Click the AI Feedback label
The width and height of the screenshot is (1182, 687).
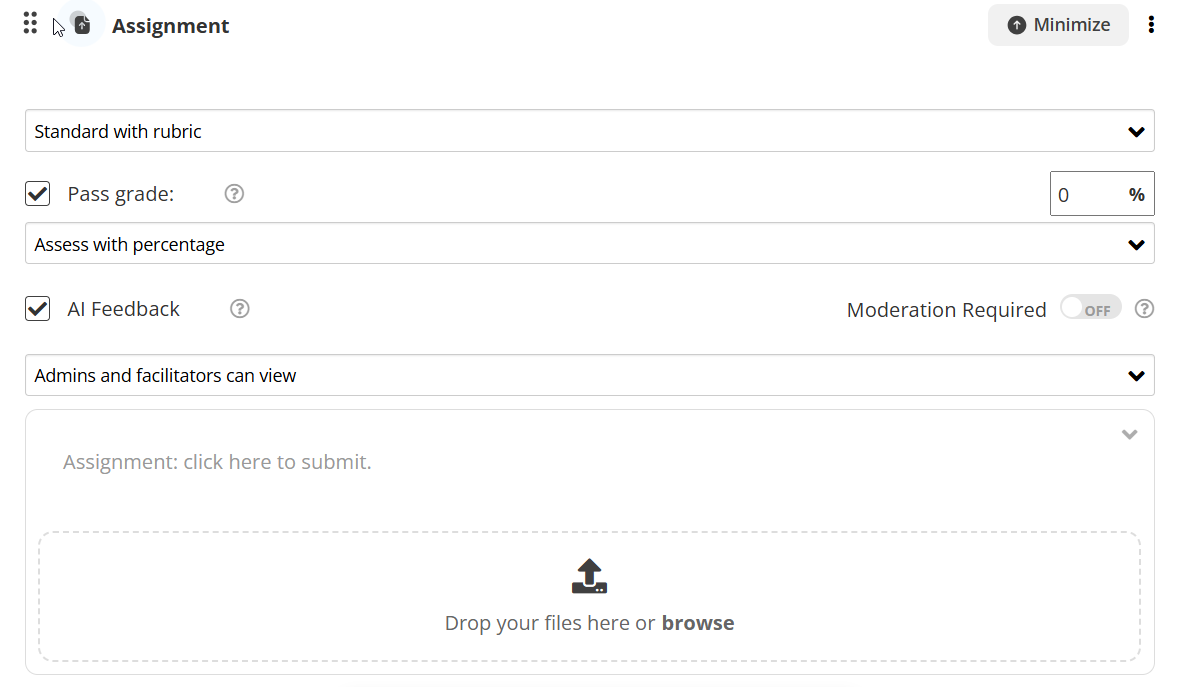pos(124,309)
